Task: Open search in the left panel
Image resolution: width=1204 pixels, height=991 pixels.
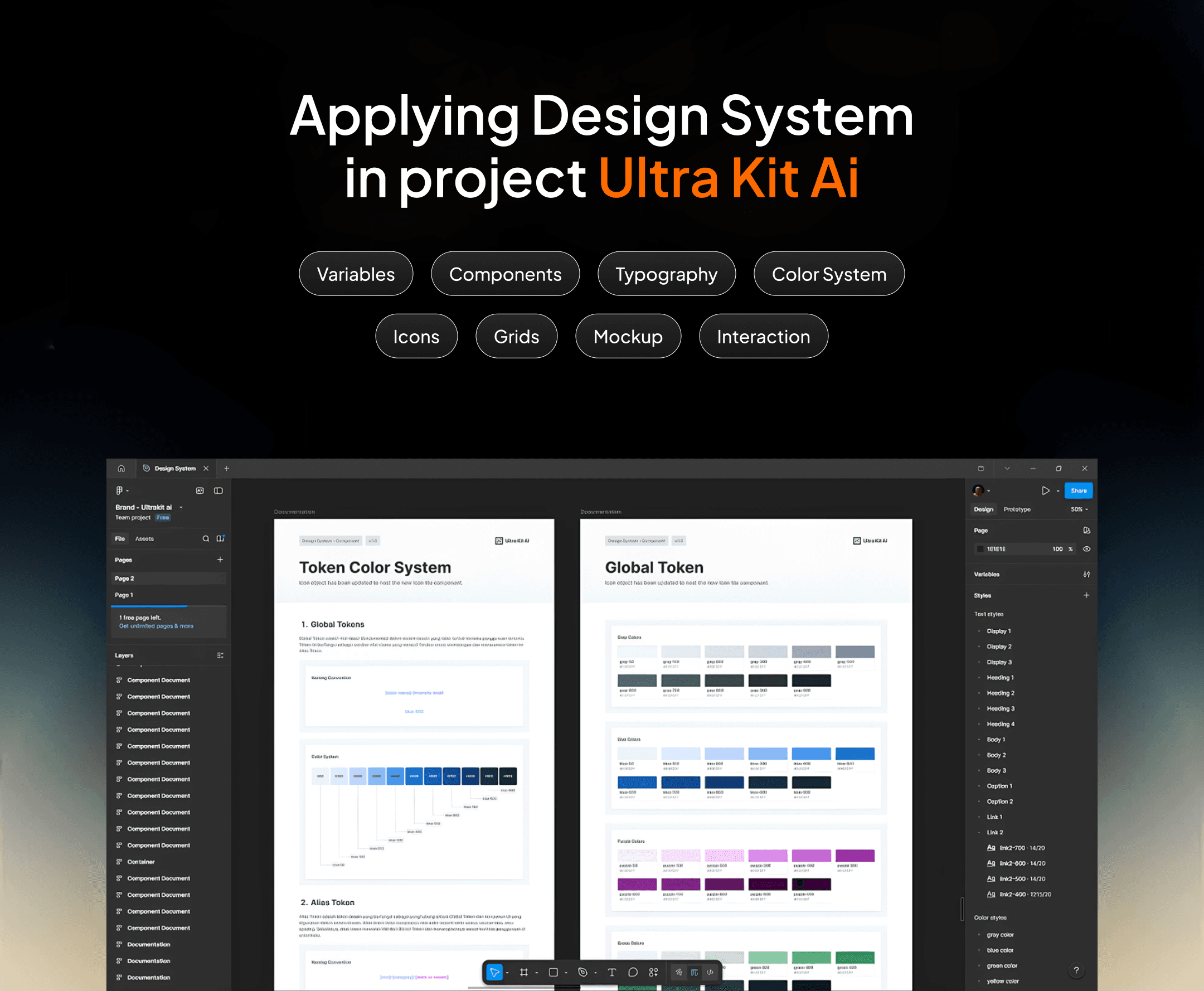Action: [206, 538]
